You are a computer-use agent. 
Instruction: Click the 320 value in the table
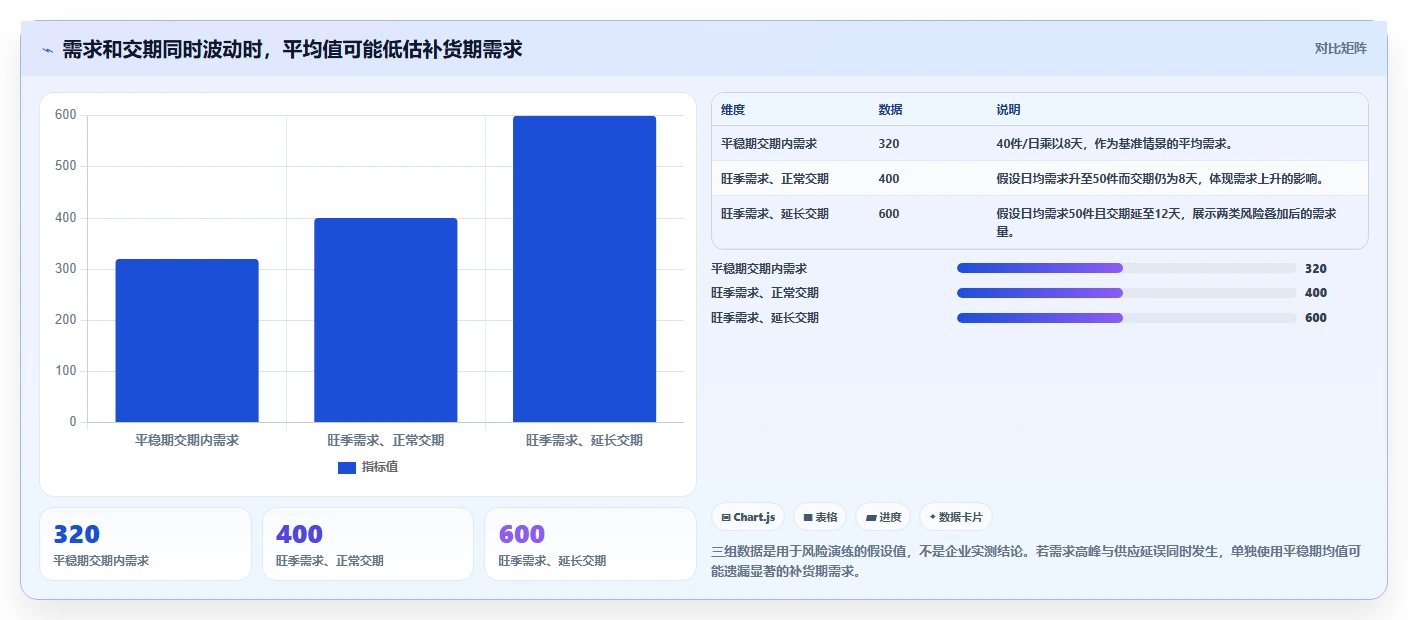coord(888,144)
